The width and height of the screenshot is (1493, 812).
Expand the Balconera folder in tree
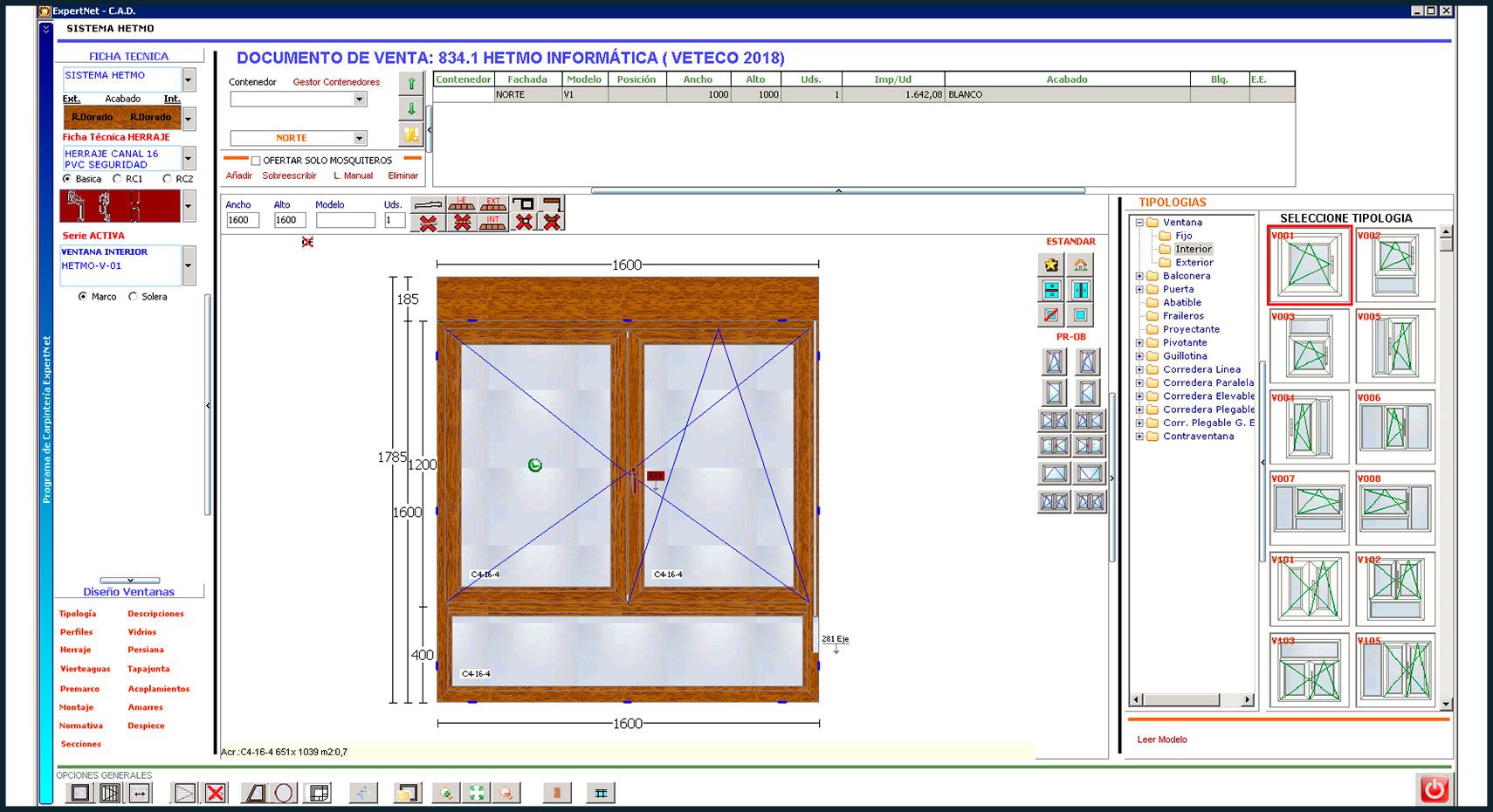point(1139,276)
